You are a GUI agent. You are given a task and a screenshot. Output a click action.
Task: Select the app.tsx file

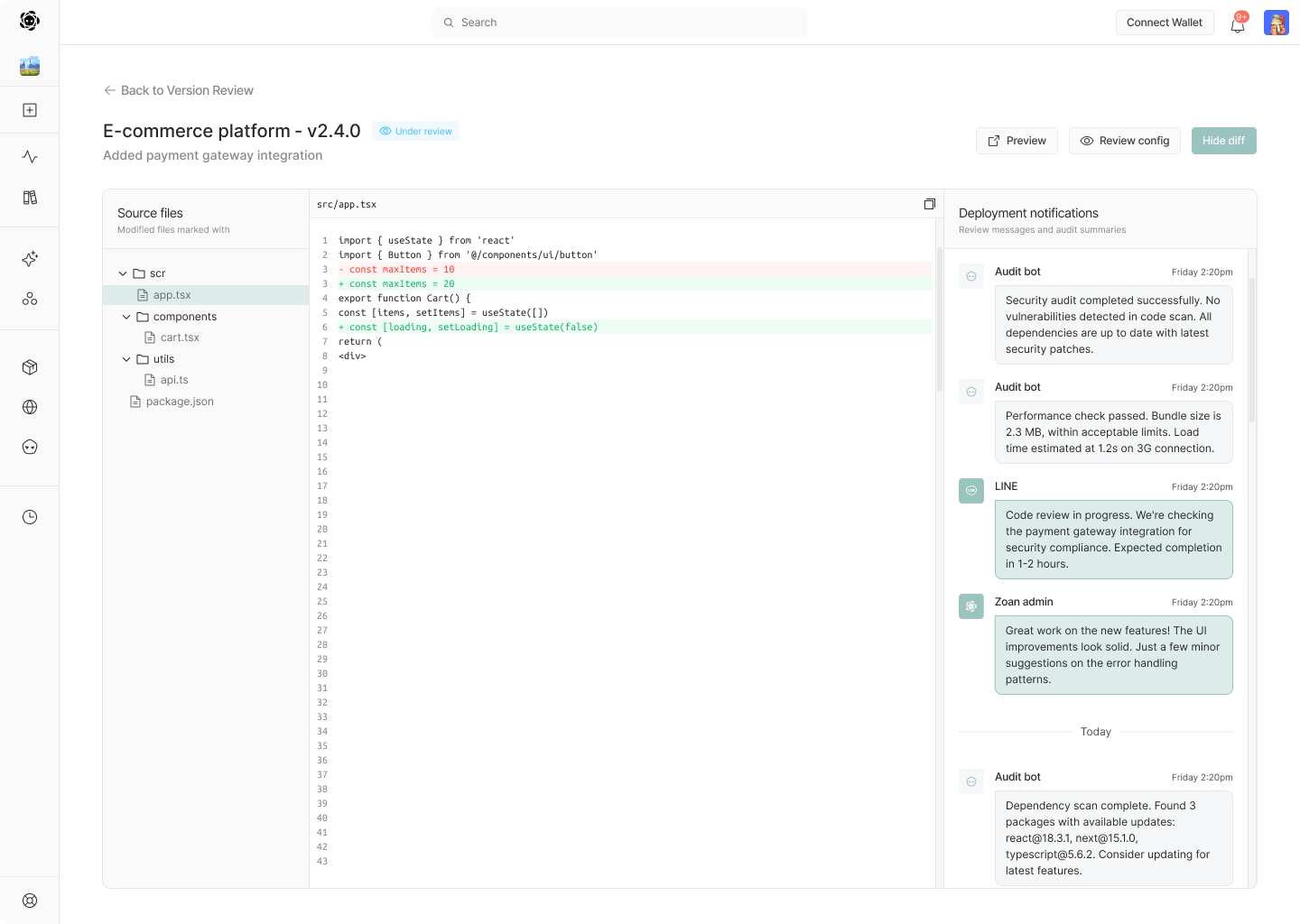(206, 295)
